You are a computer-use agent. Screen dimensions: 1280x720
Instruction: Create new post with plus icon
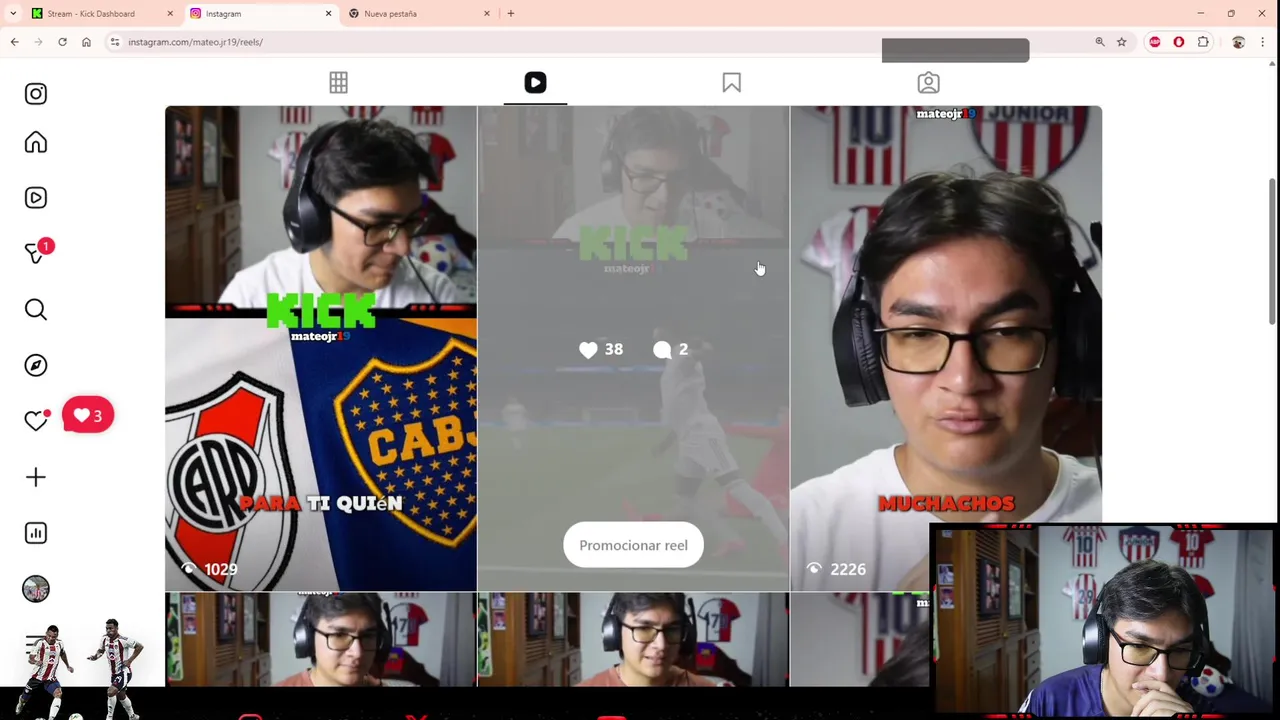pos(36,477)
